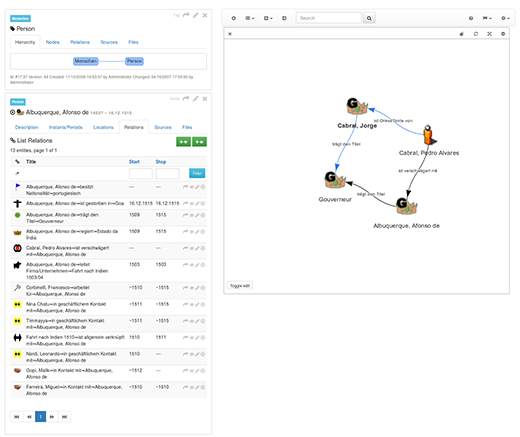Open the list-view dropdown in toolbar
The image size is (520, 437).
250,18
